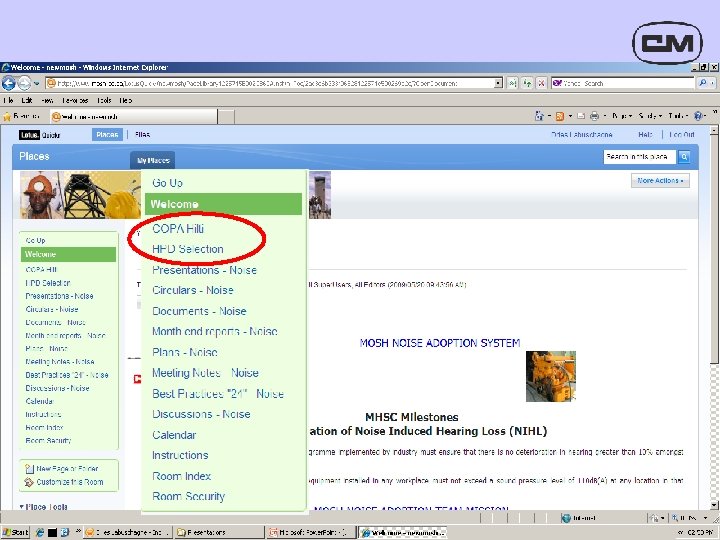Click the Home icon in command bar
Screen dimensions: 720x540
(x=539, y=116)
